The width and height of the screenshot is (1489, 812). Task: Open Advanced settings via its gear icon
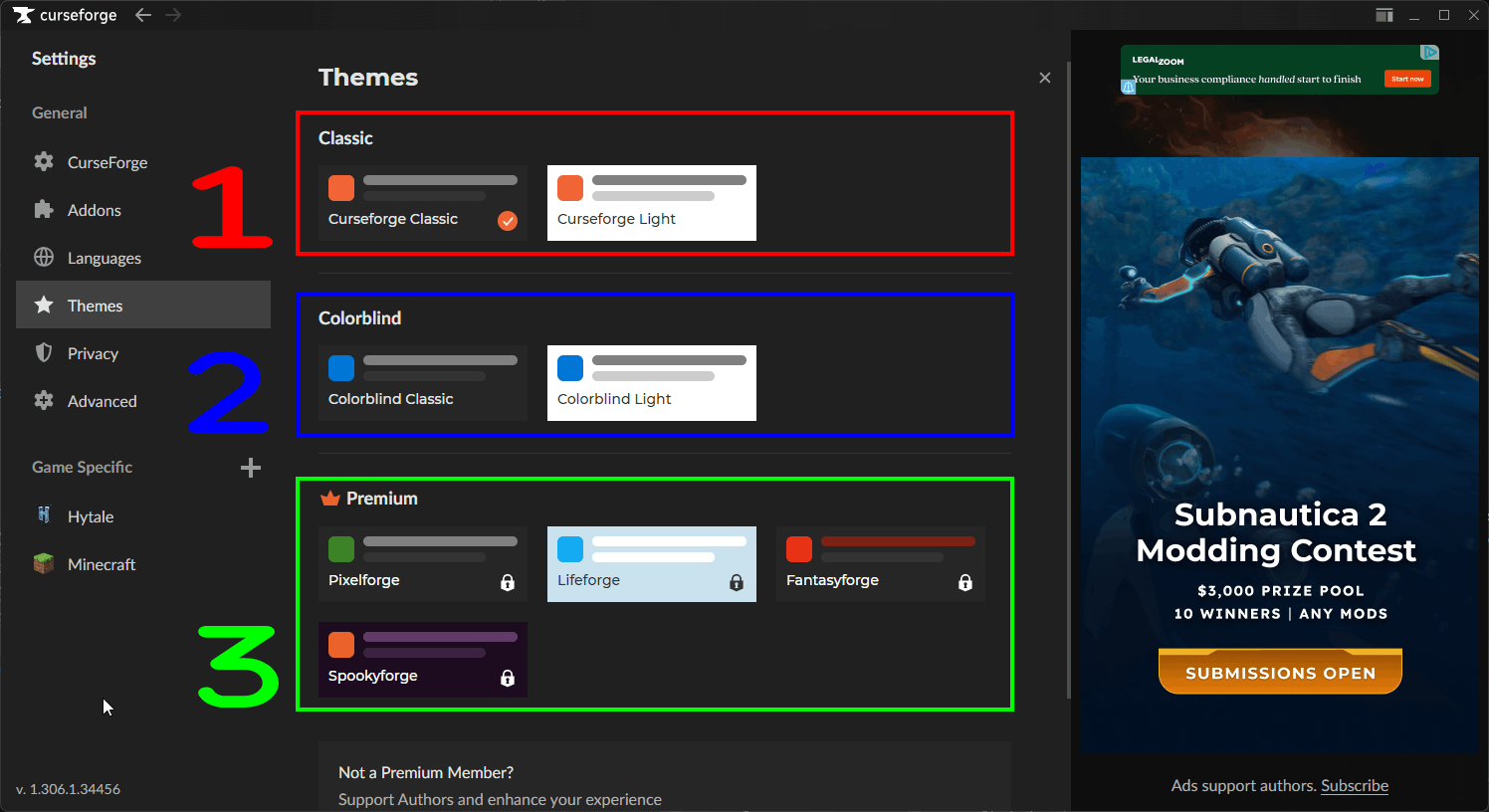click(44, 400)
